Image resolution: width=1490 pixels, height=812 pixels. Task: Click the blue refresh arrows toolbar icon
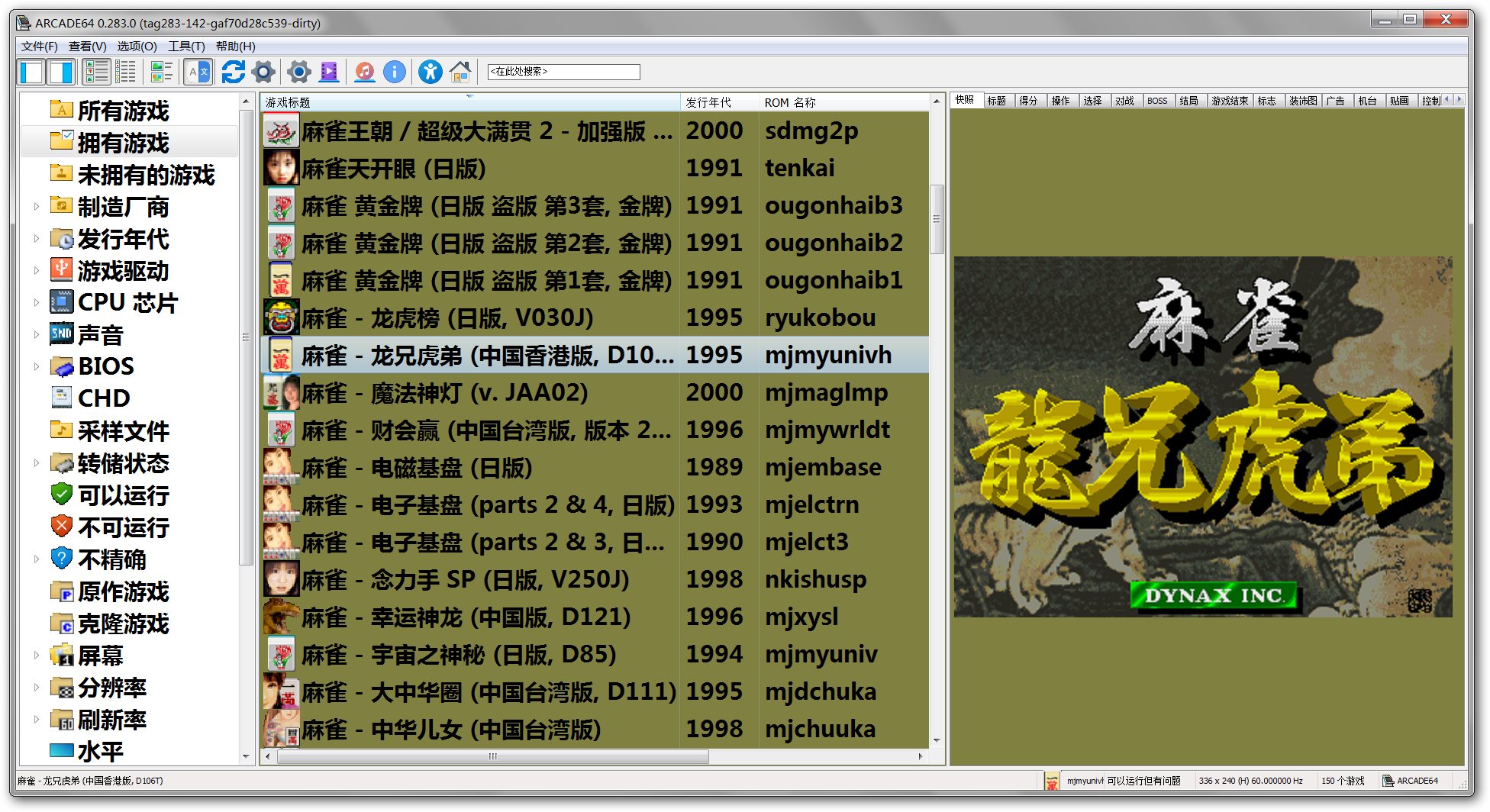pos(233,72)
